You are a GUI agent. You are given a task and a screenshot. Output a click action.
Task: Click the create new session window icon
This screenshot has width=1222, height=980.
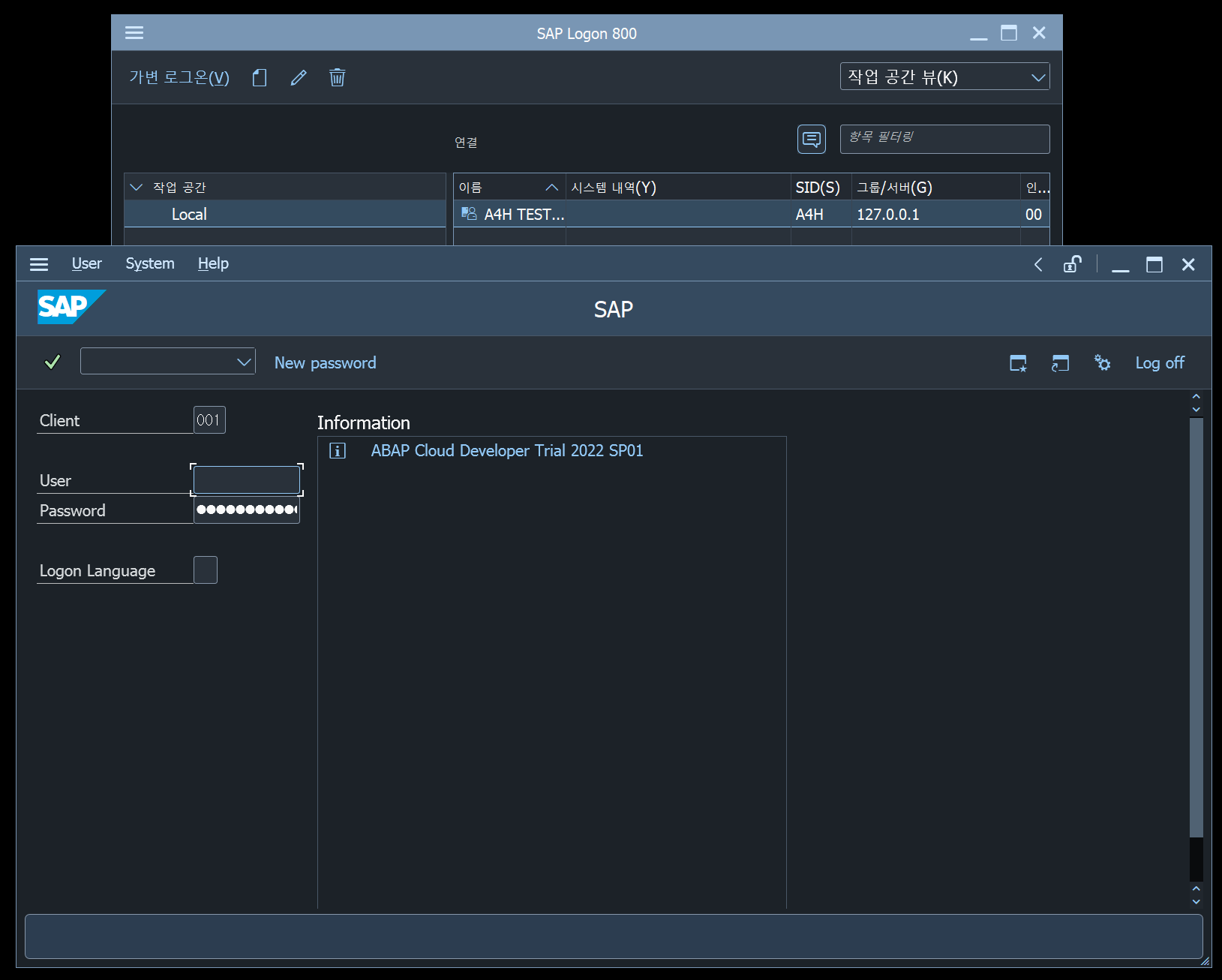(x=1018, y=363)
